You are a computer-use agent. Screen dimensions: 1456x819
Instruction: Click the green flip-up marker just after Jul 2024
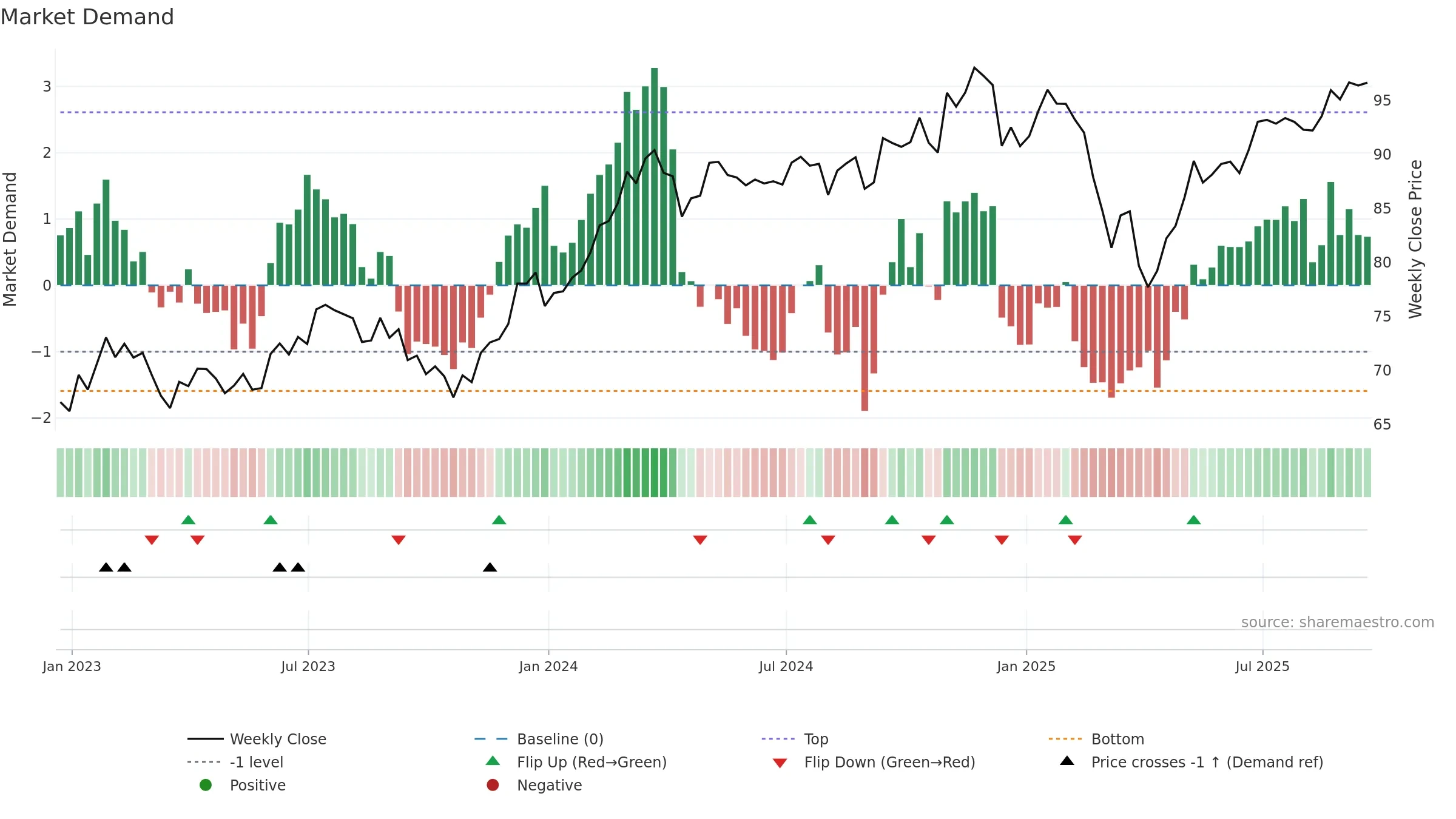coord(810,520)
